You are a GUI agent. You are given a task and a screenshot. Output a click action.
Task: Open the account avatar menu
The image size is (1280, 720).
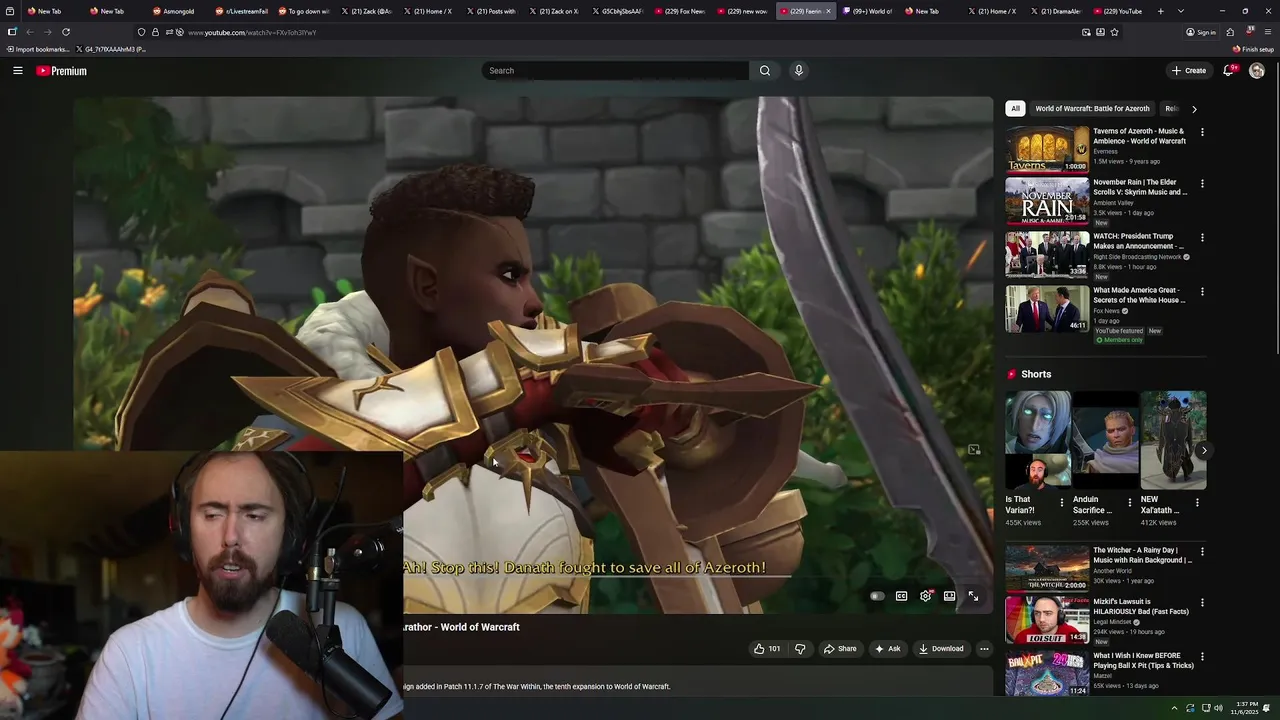coord(1257,71)
